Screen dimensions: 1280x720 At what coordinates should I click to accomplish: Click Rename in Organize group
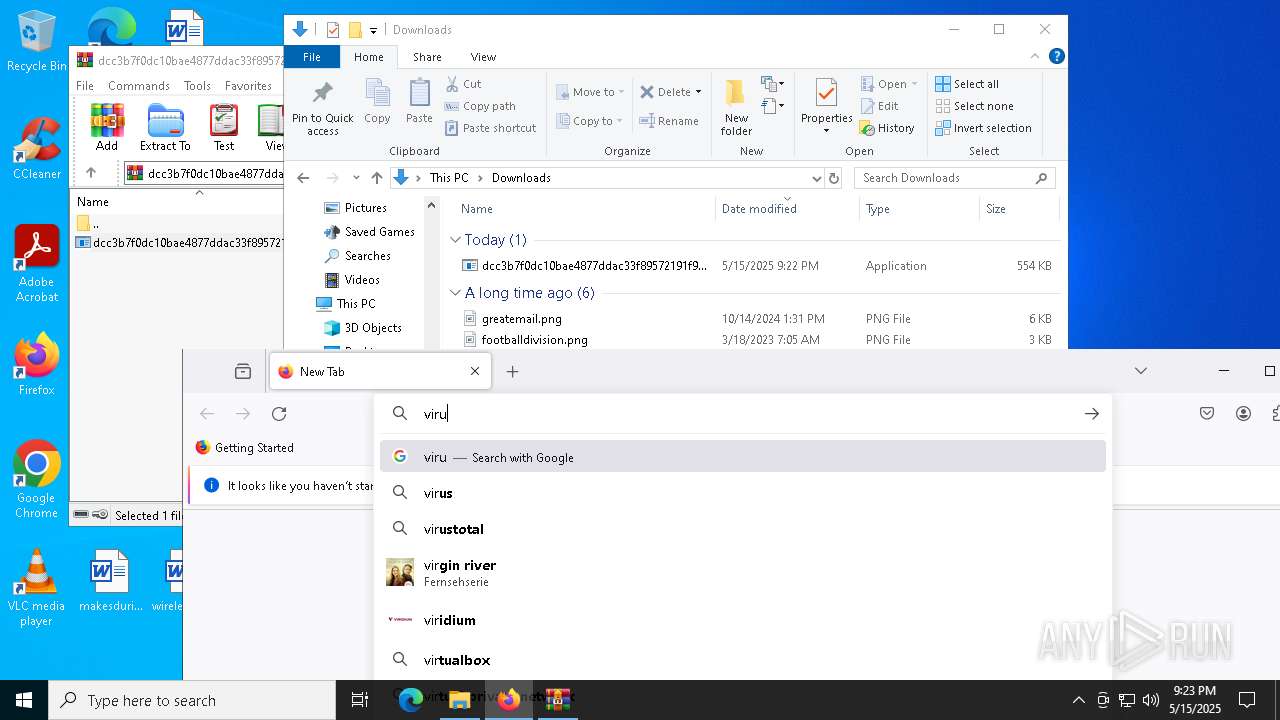[x=669, y=121]
